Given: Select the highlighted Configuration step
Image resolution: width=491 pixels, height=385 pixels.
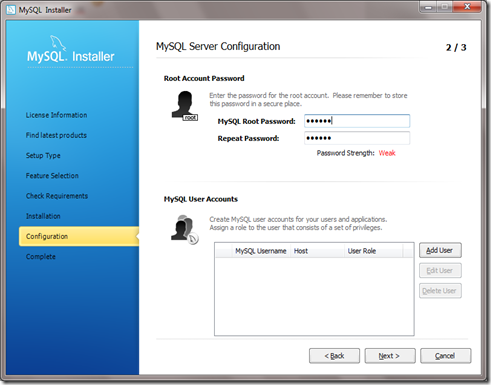Looking at the screenshot, I should click(79, 236).
